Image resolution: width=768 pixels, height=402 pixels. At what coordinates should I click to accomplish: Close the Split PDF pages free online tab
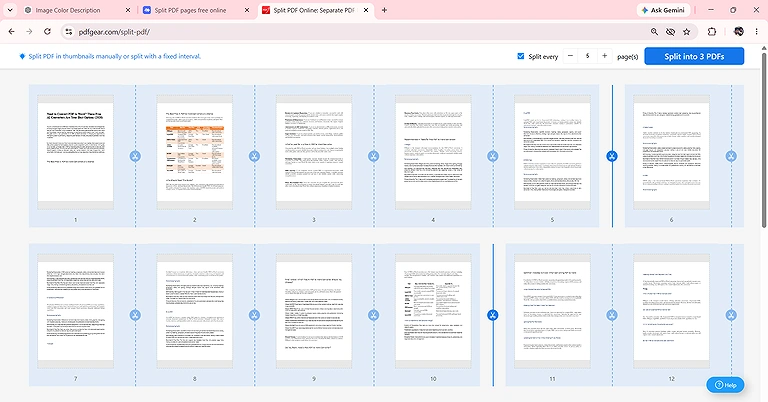pos(247,10)
